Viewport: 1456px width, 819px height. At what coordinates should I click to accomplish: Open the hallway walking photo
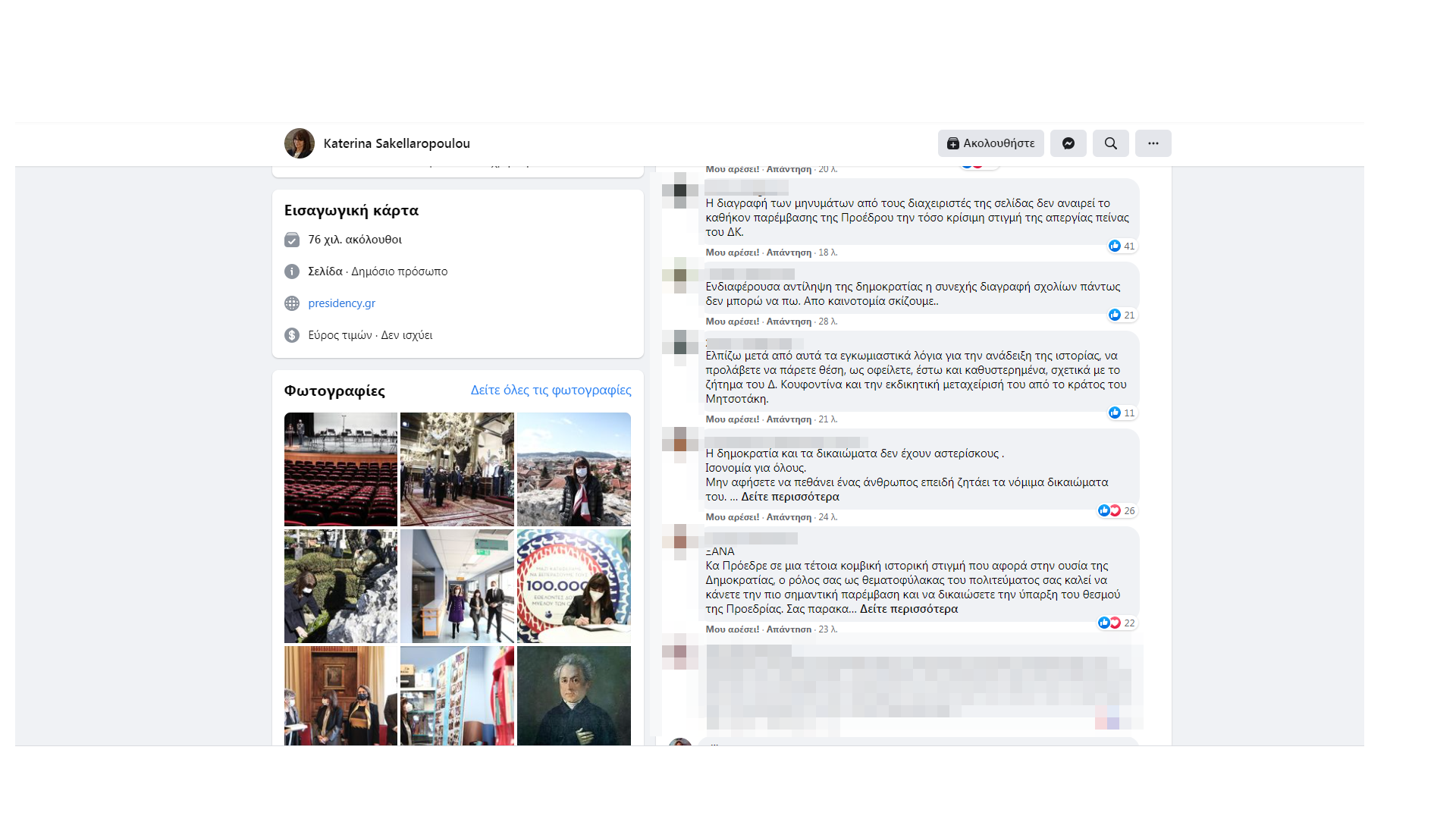point(457,586)
